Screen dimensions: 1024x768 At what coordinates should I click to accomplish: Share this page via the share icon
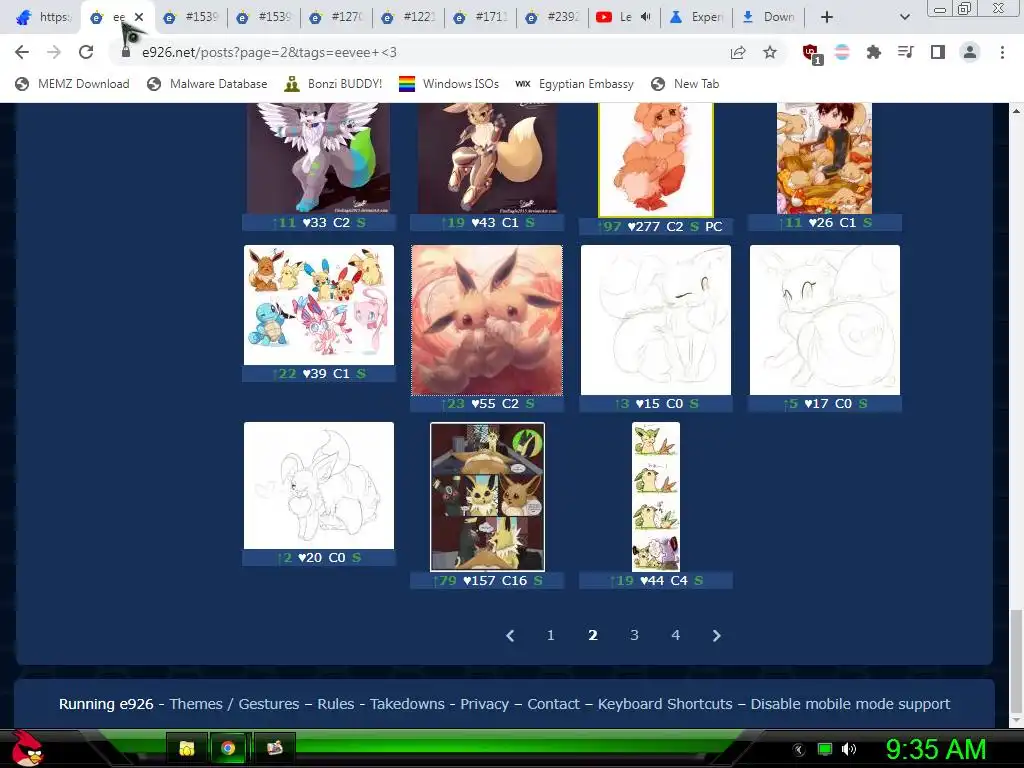(738, 52)
